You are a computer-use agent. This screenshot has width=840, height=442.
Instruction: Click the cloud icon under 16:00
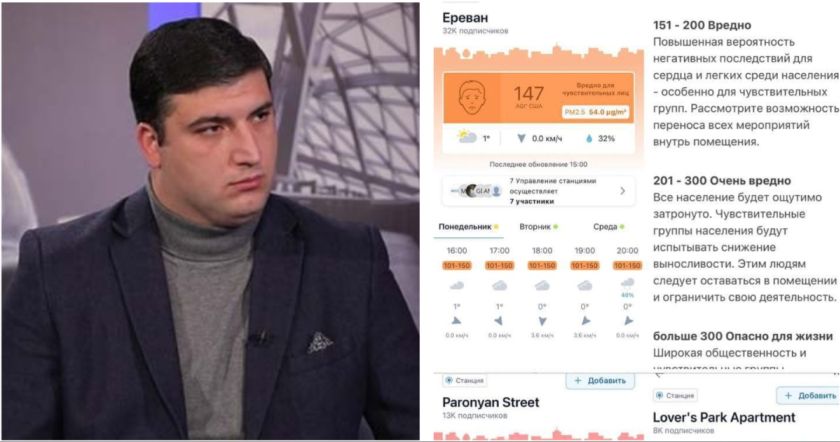click(x=456, y=286)
